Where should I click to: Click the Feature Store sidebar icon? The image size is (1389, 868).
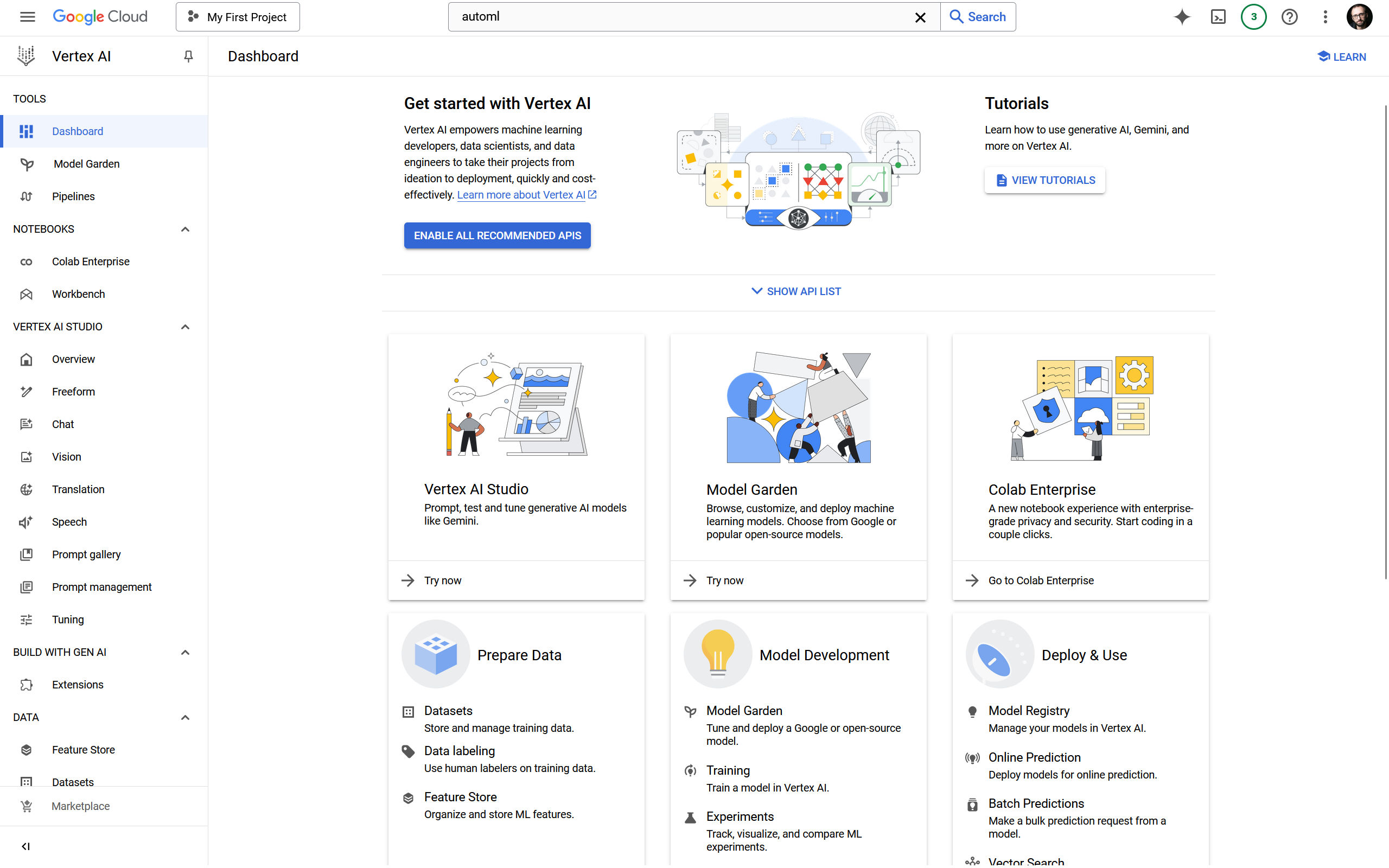[x=27, y=750]
